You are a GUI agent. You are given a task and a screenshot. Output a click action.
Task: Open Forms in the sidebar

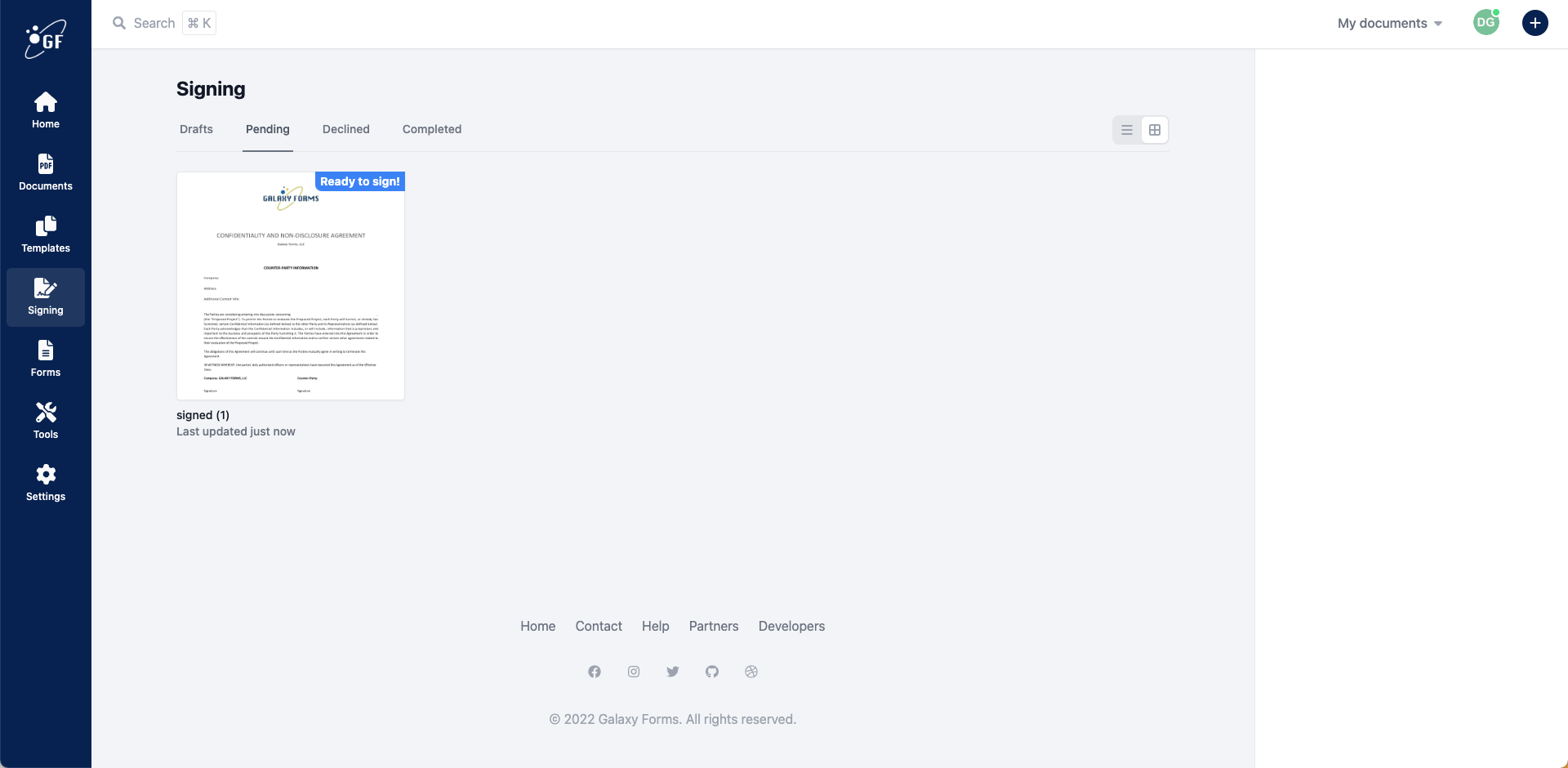[x=46, y=359]
